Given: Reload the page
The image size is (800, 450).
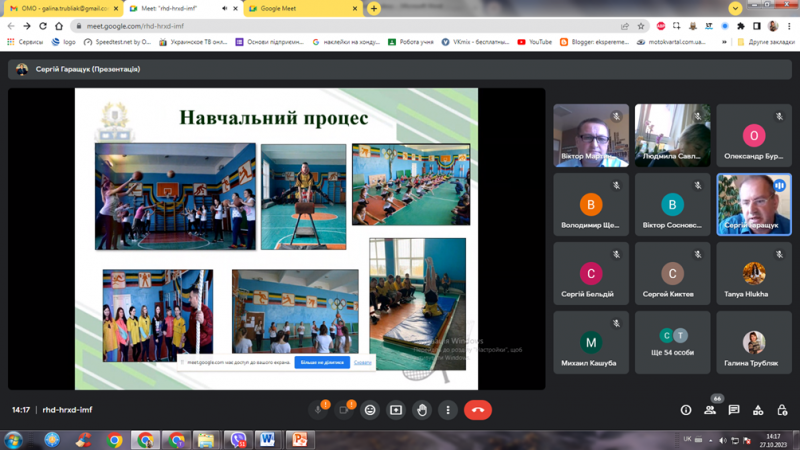Looking at the screenshot, I should (43, 26).
